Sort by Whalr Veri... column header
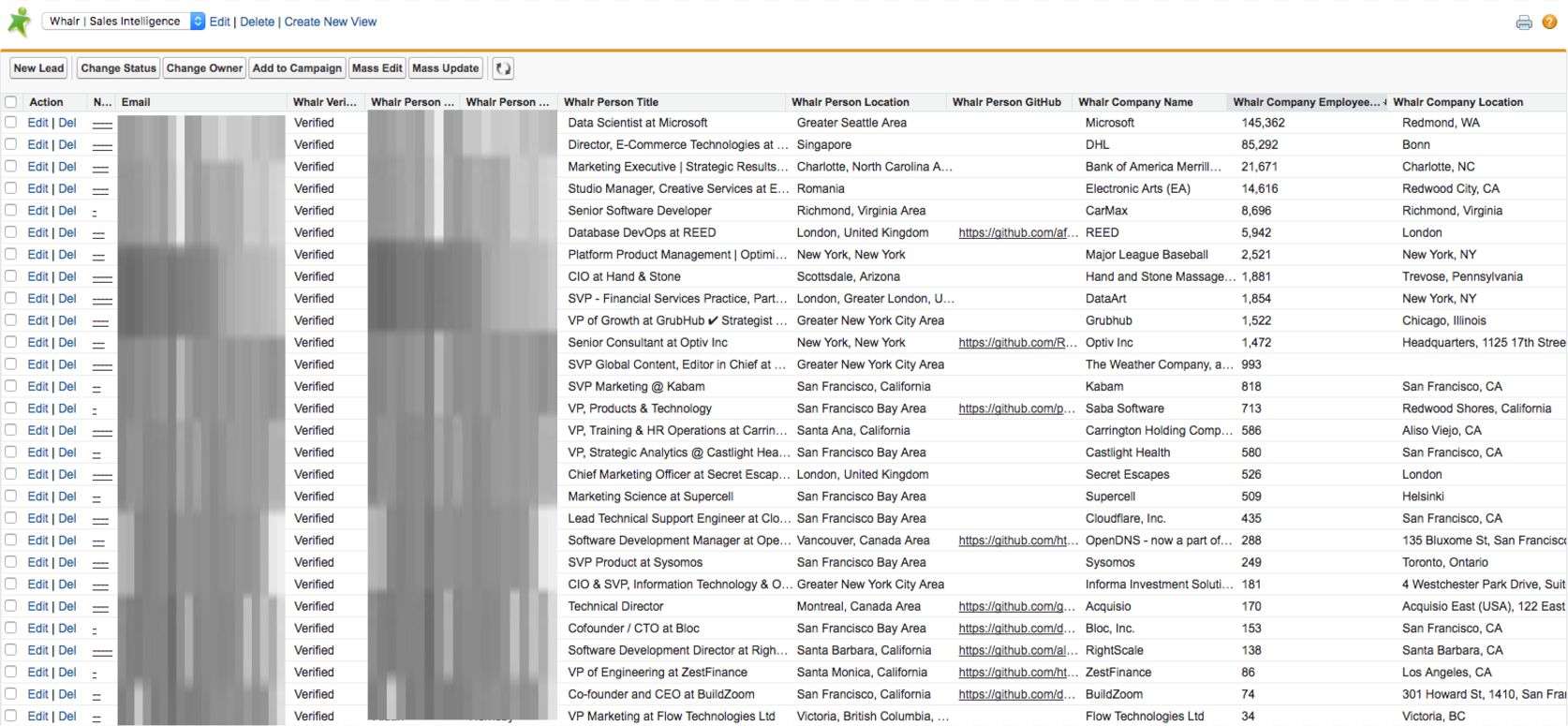This screenshot has height=726, width=1568. (325, 102)
